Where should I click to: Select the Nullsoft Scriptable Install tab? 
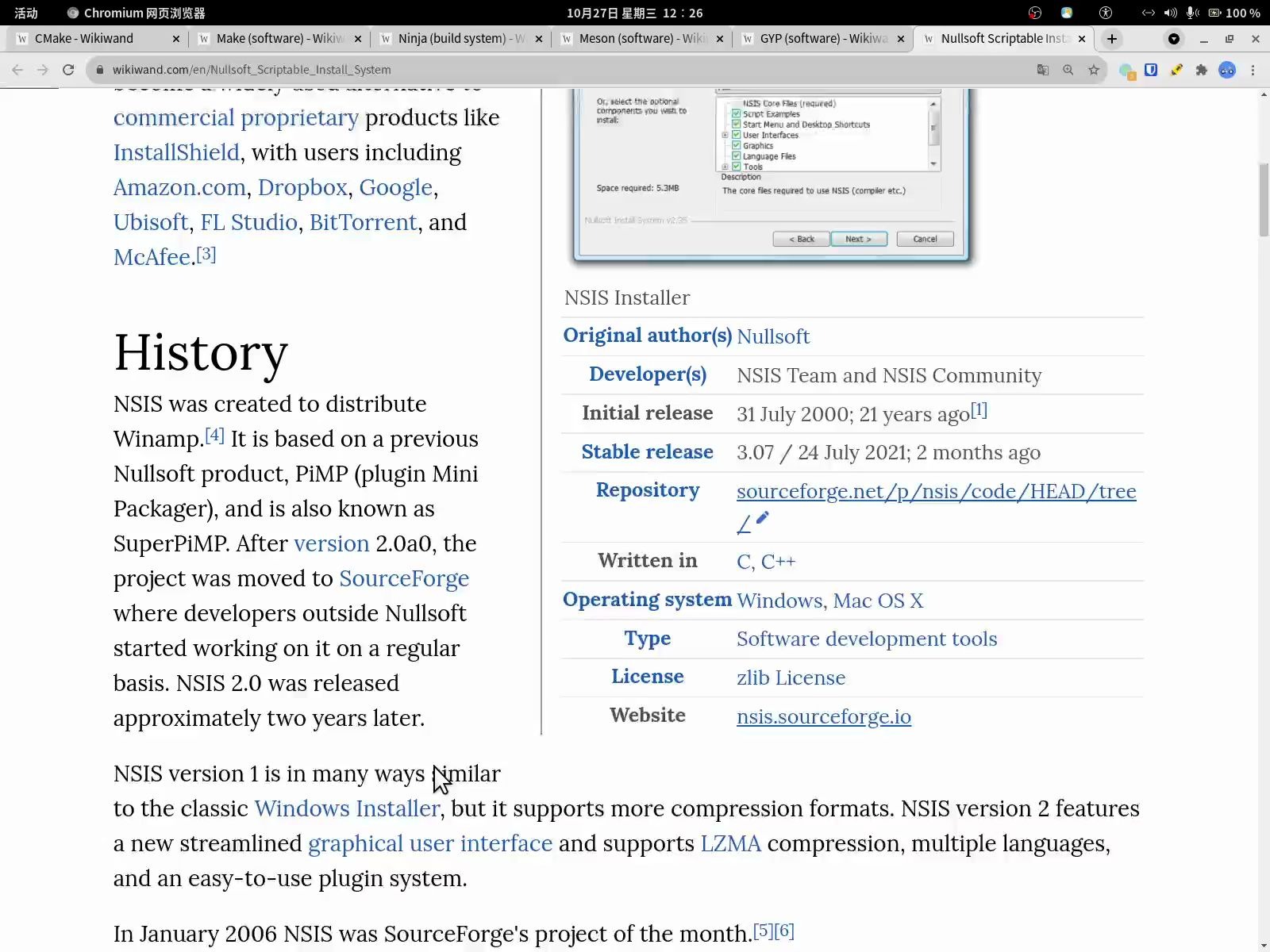(x=1003, y=38)
